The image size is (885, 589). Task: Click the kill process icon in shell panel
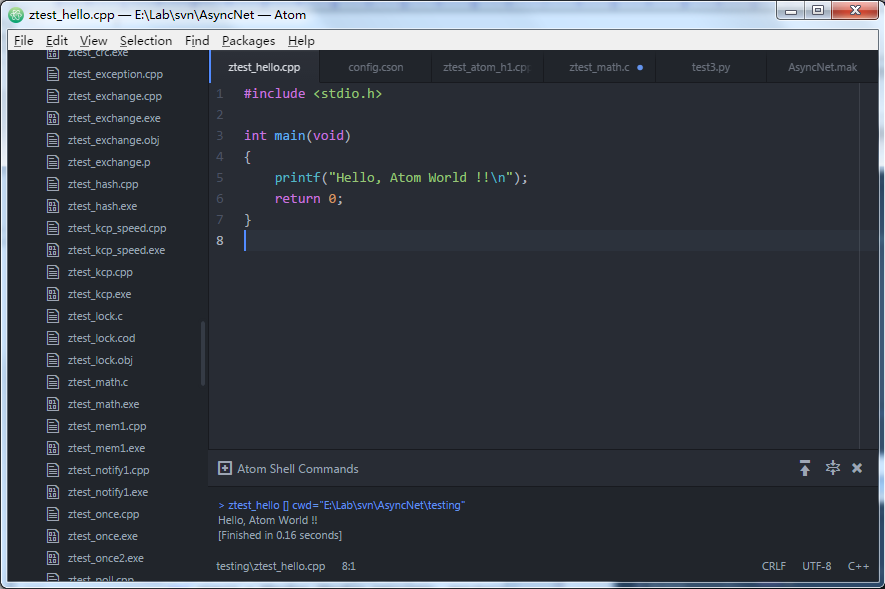pyautogui.click(x=833, y=468)
